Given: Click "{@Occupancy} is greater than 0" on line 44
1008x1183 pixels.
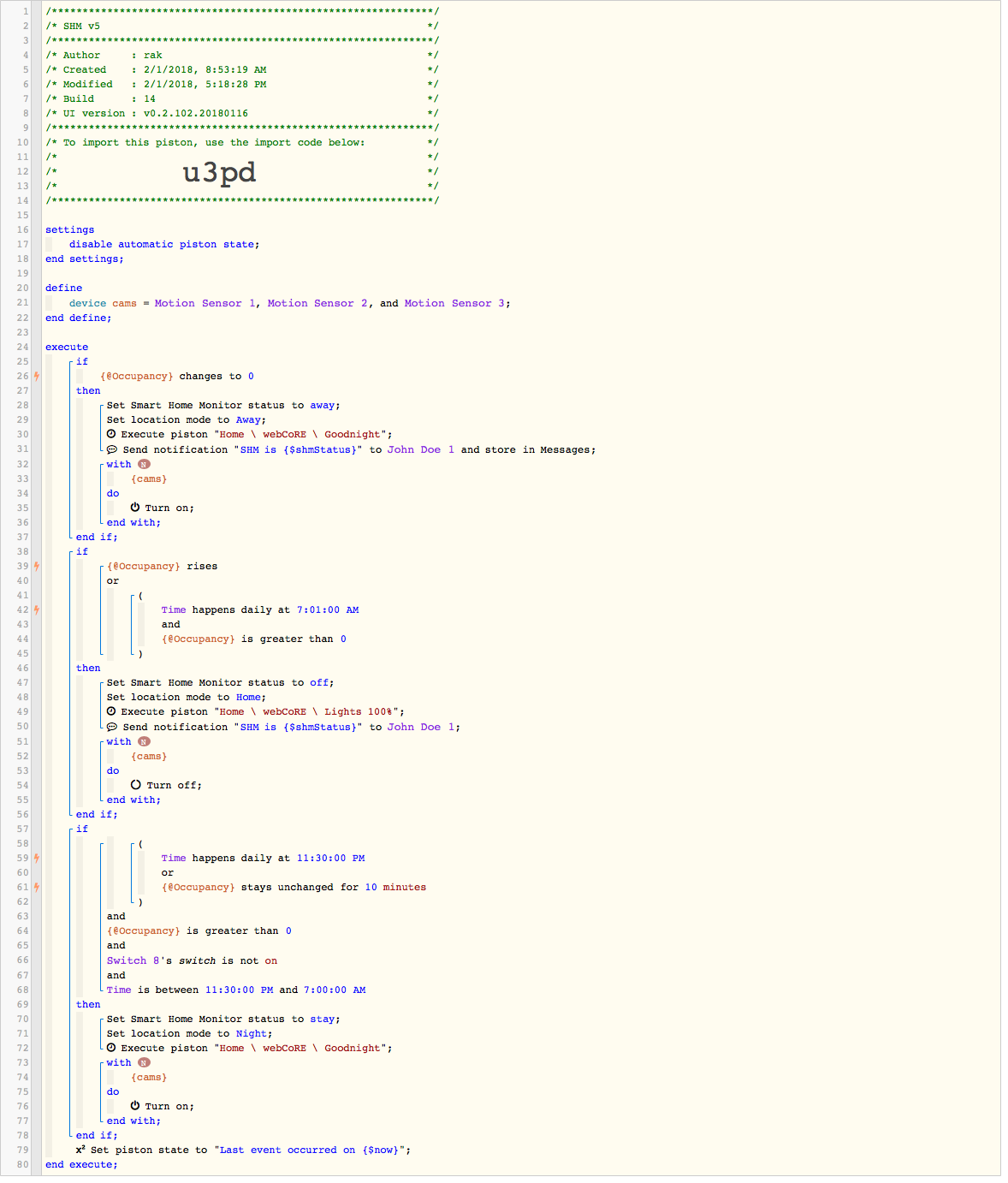Looking at the screenshot, I should 254,639.
